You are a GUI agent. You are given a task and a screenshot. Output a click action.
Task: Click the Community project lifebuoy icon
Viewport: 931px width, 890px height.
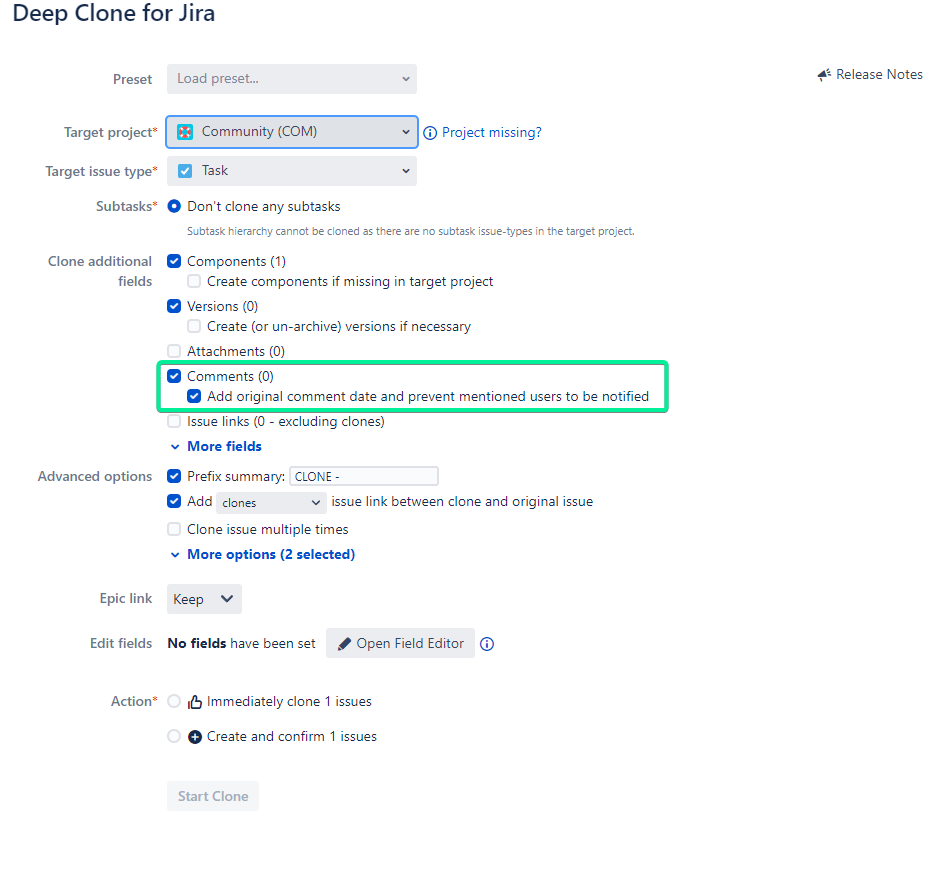[185, 132]
